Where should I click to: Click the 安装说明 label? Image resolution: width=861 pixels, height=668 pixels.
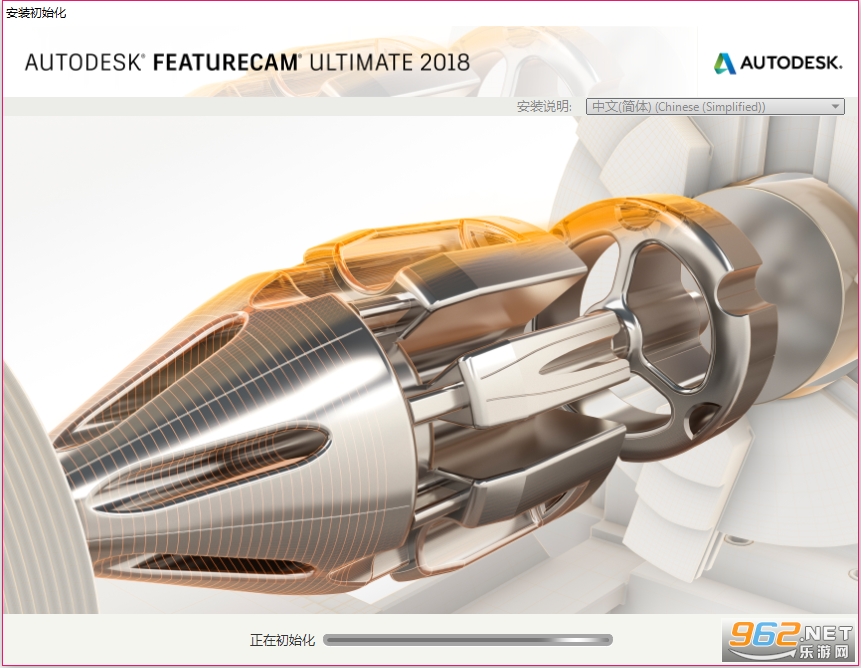pos(544,106)
